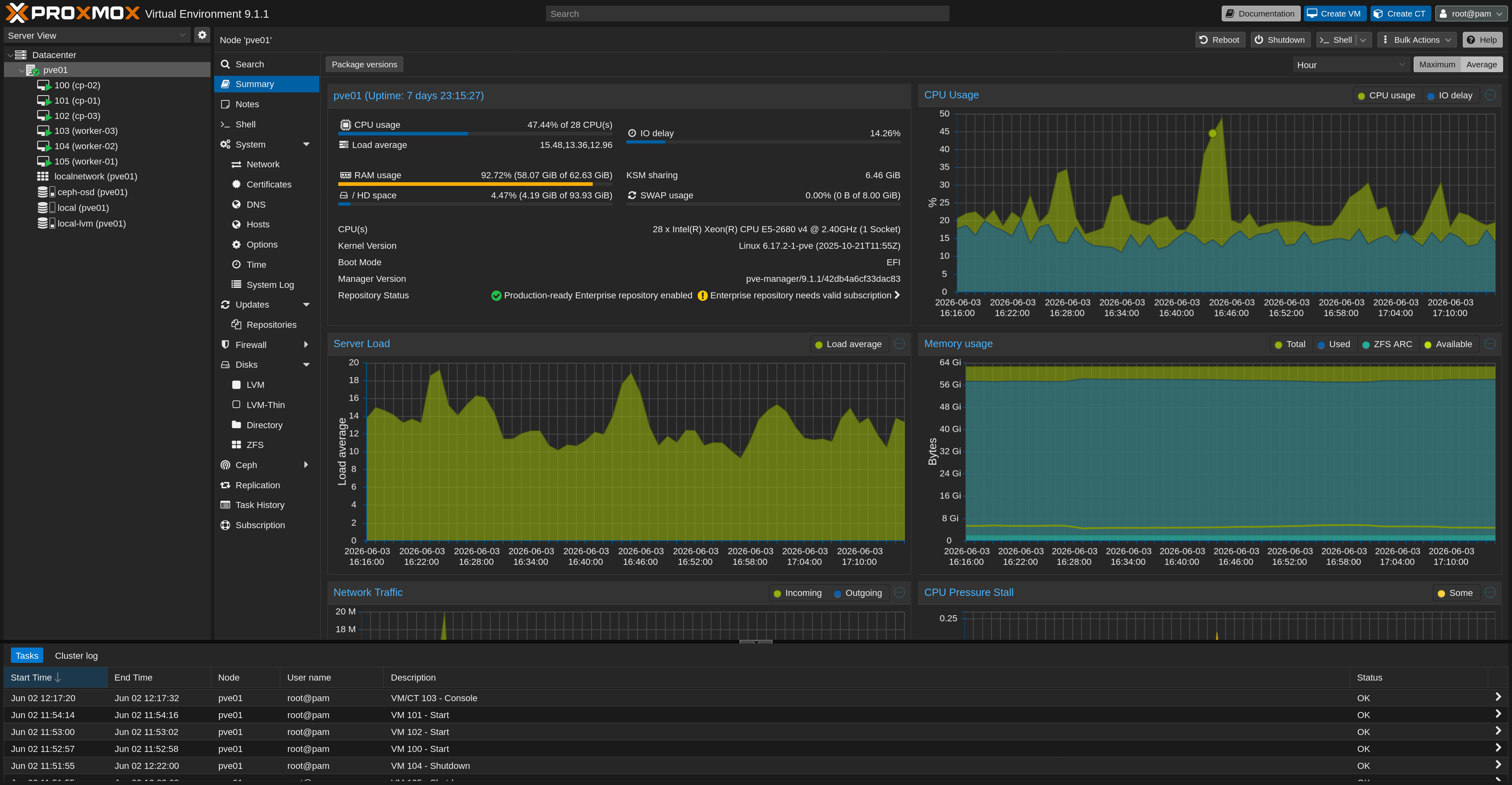Toggle Load average series in Server Load legend
Viewport: 1512px width, 785px height.
848,345
